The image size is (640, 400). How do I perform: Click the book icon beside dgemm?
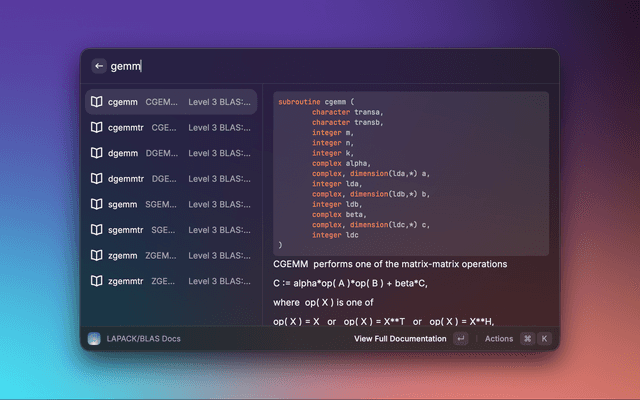(x=97, y=154)
